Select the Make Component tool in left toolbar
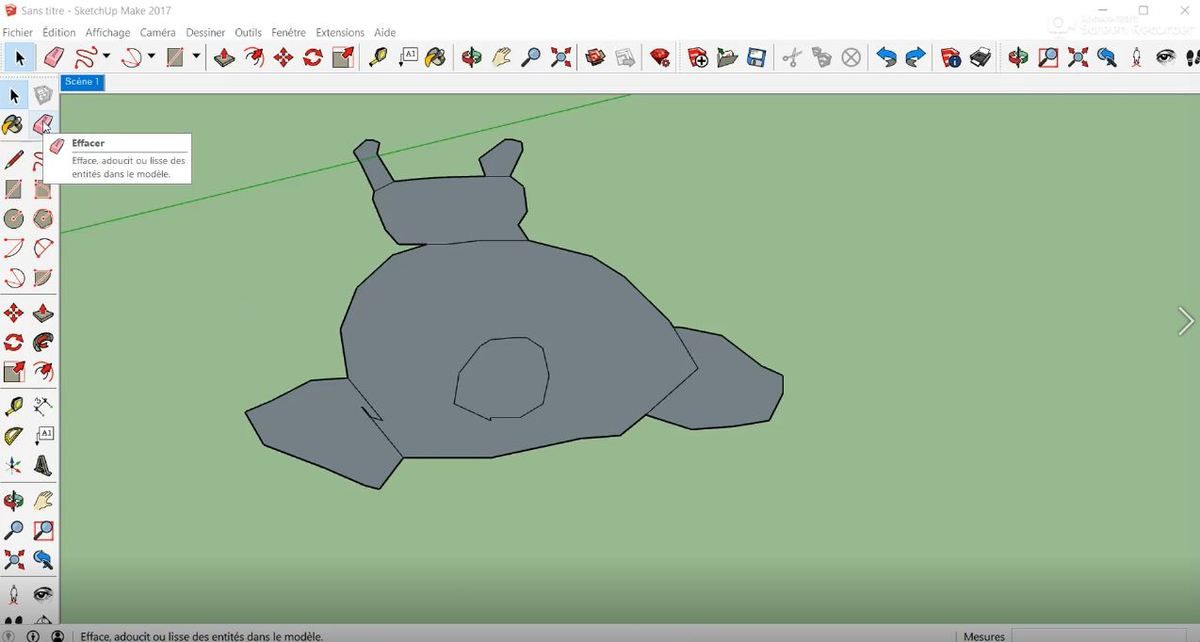The image size is (1200, 642). coord(43,96)
